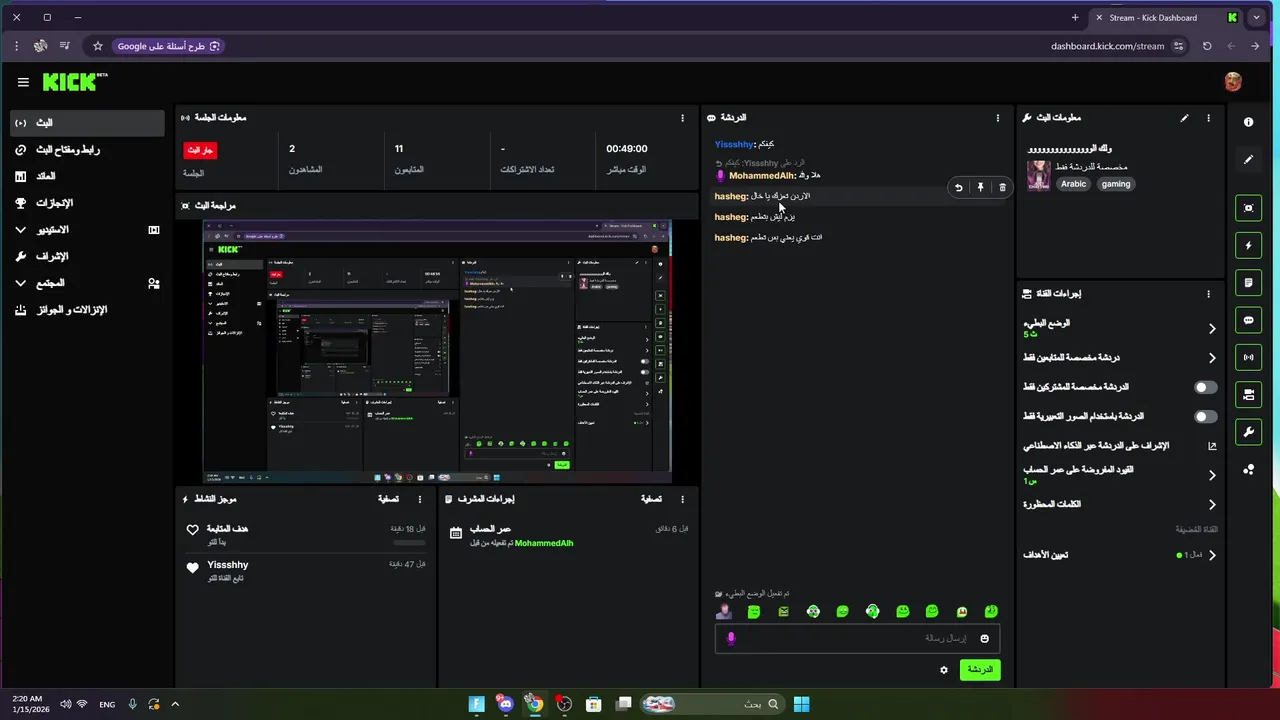Open the Kick hamburger menu
The image size is (1280, 720).
pyautogui.click(x=23, y=82)
